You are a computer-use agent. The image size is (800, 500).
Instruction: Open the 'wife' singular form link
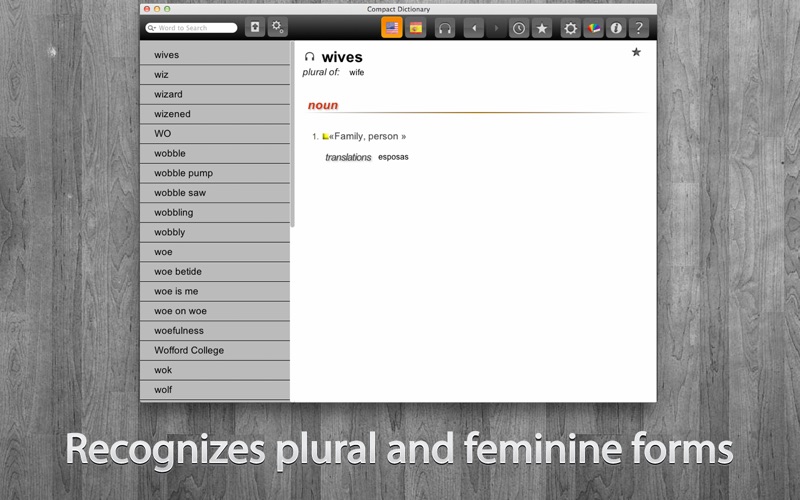point(357,73)
